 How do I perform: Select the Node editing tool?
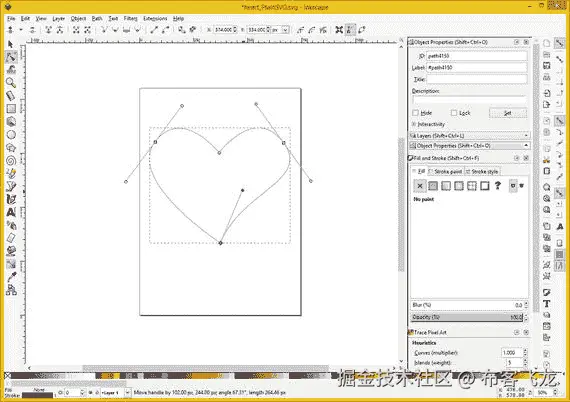point(11,57)
